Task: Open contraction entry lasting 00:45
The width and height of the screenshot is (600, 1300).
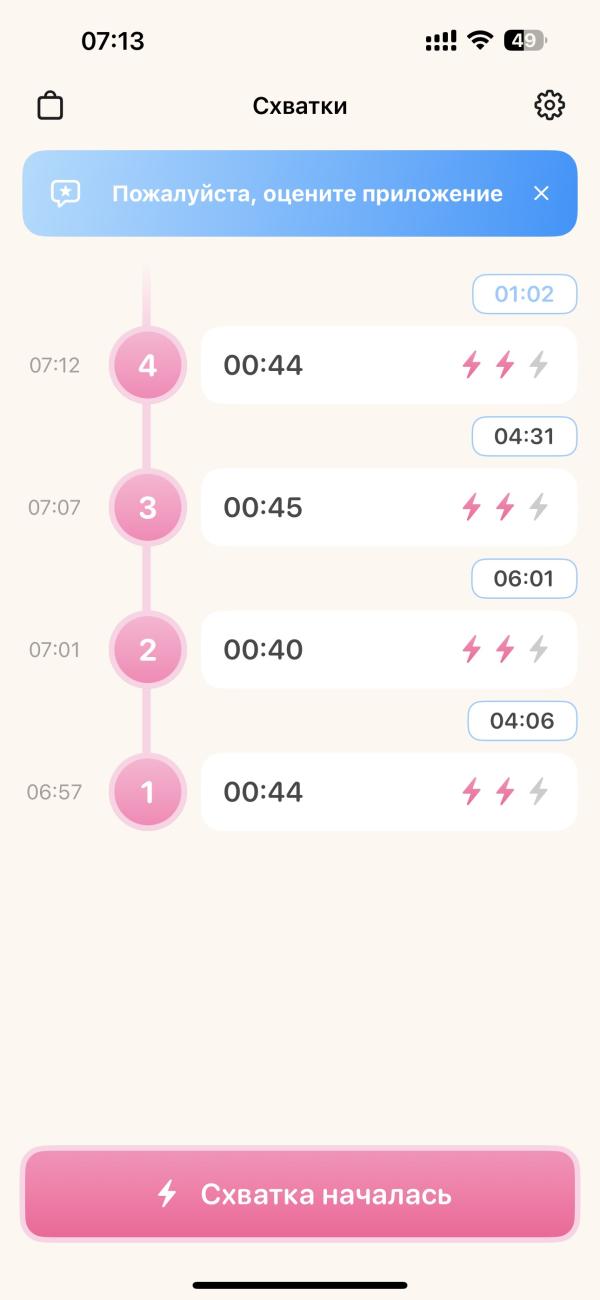Action: click(389, 507)
